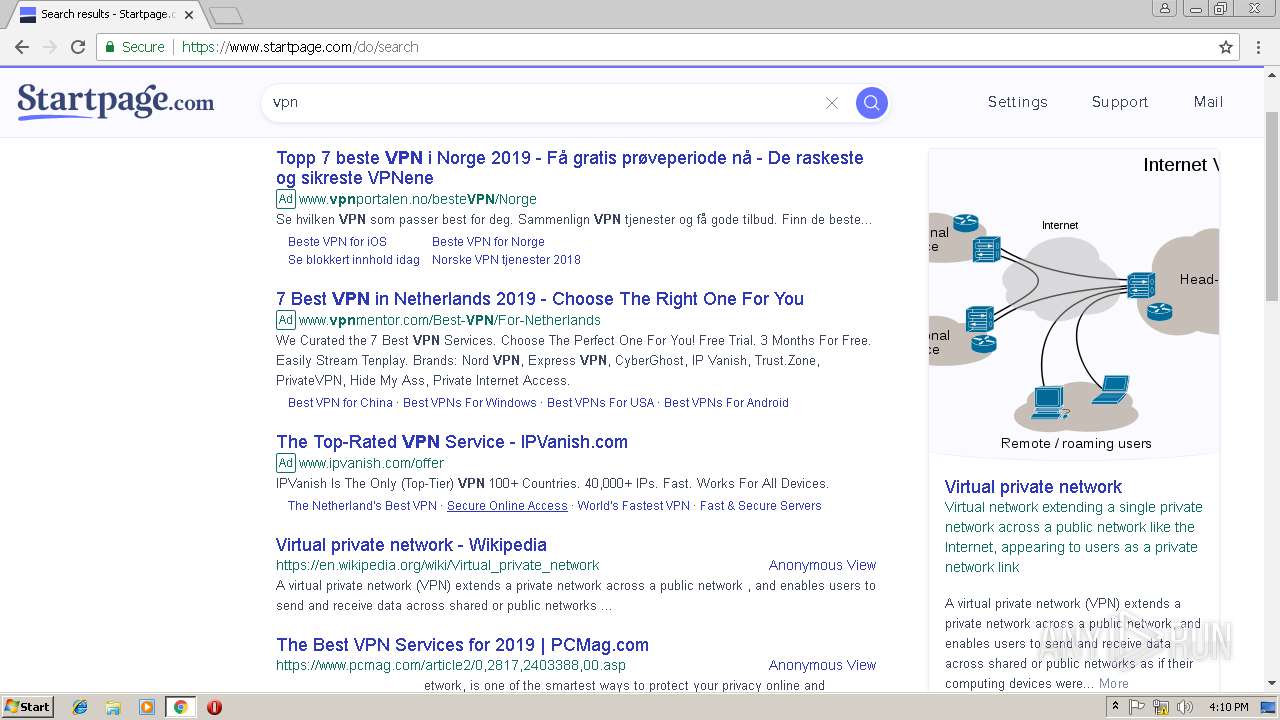
Task: Click Best VPNs For USA sitelink
Action: [600, 403]
